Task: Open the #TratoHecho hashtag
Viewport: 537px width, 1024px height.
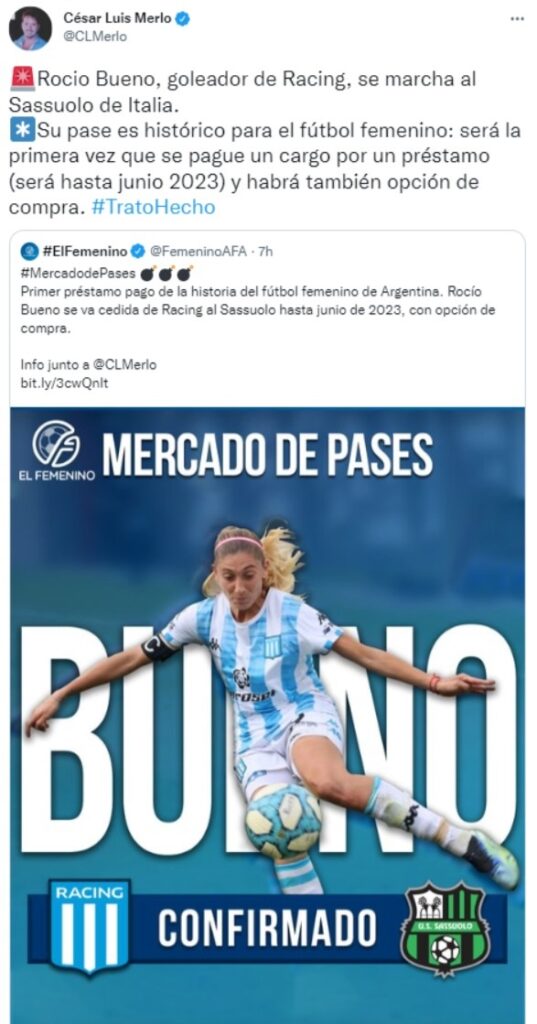Action: pos(154,207)
